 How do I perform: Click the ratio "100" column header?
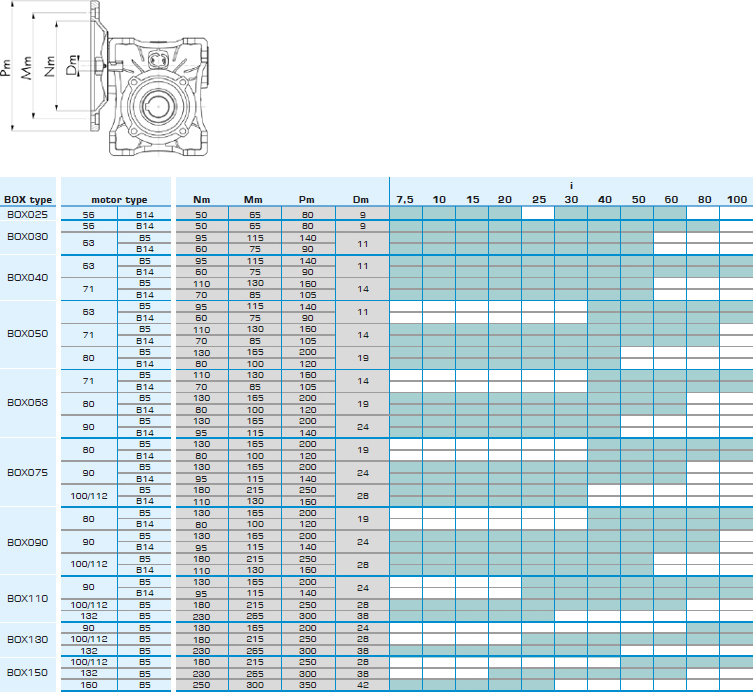tap(736, 200)
